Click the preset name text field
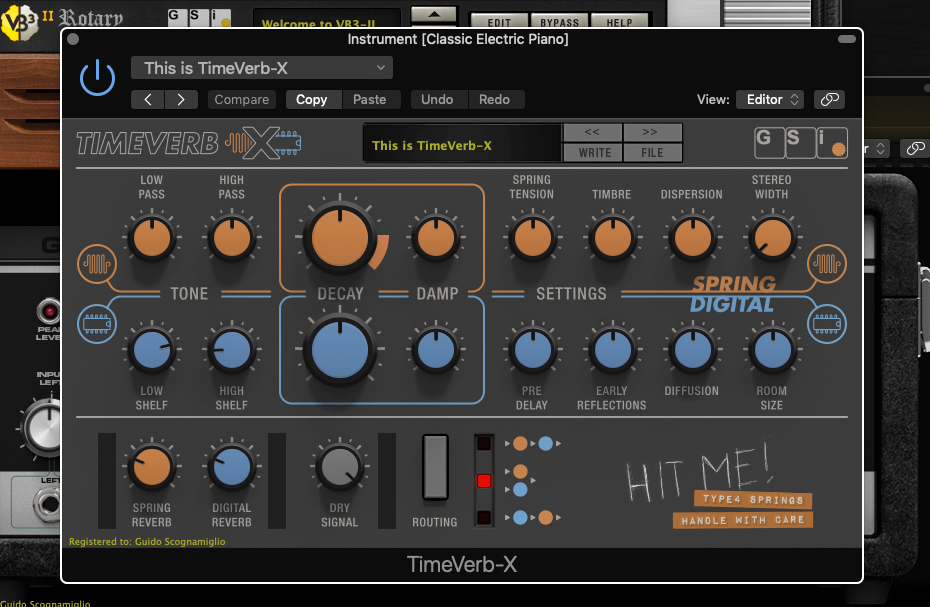The height and width of the screenshot is (607, 930). pos(461,143)
